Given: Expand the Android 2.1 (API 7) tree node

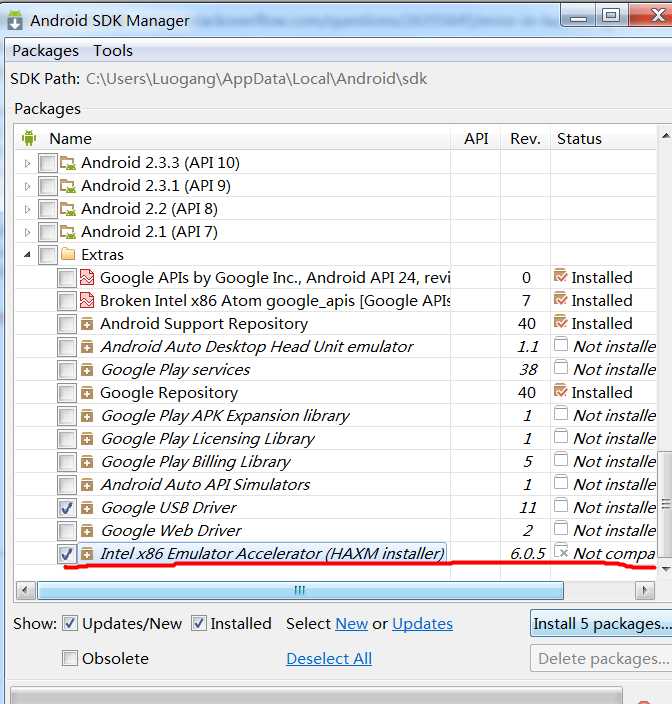Looking at the screenshot, I should (27, 232).
